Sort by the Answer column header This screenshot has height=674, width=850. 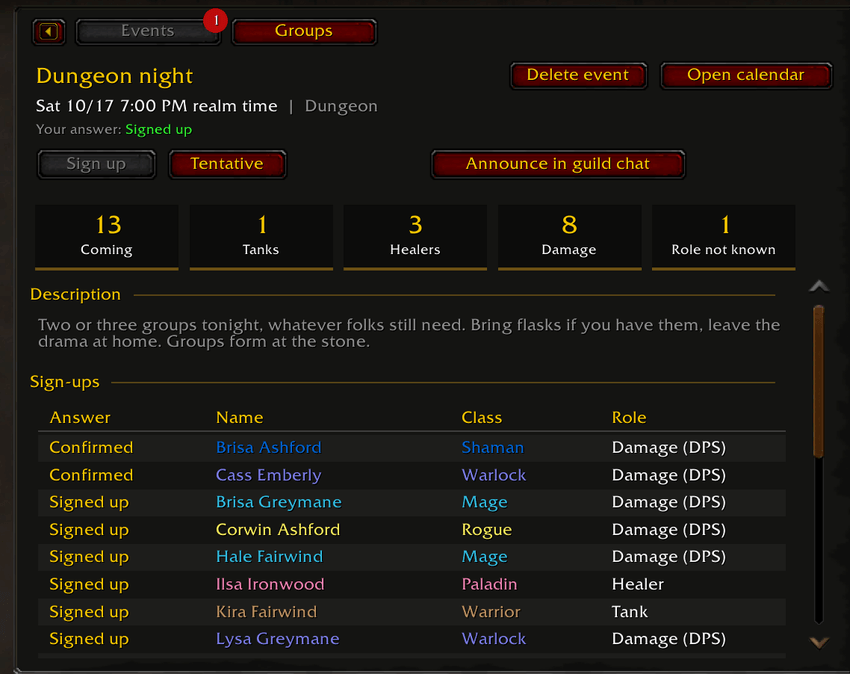coord(80,418)
